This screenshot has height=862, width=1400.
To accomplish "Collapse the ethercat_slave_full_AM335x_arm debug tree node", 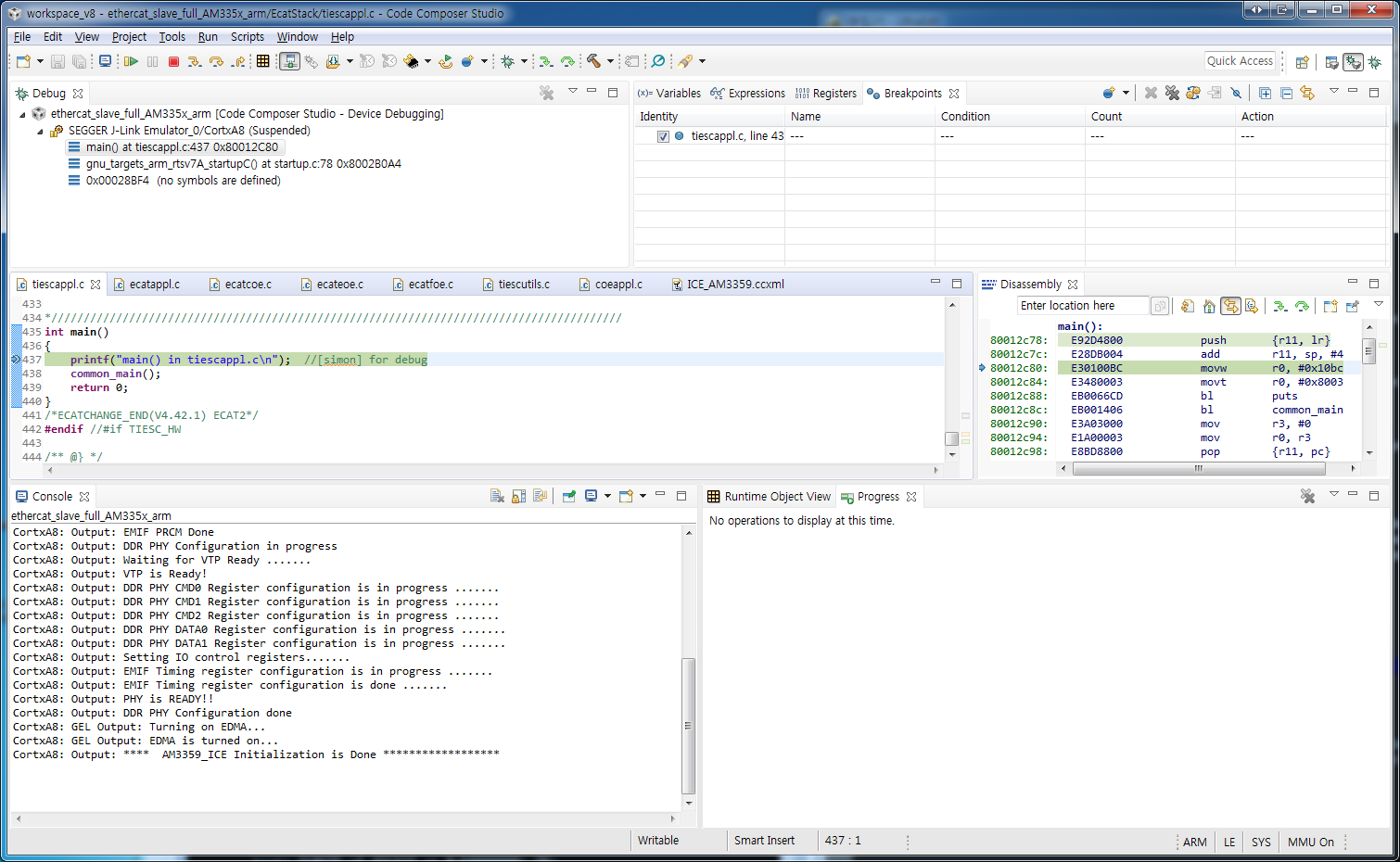I will click(23, 114).
